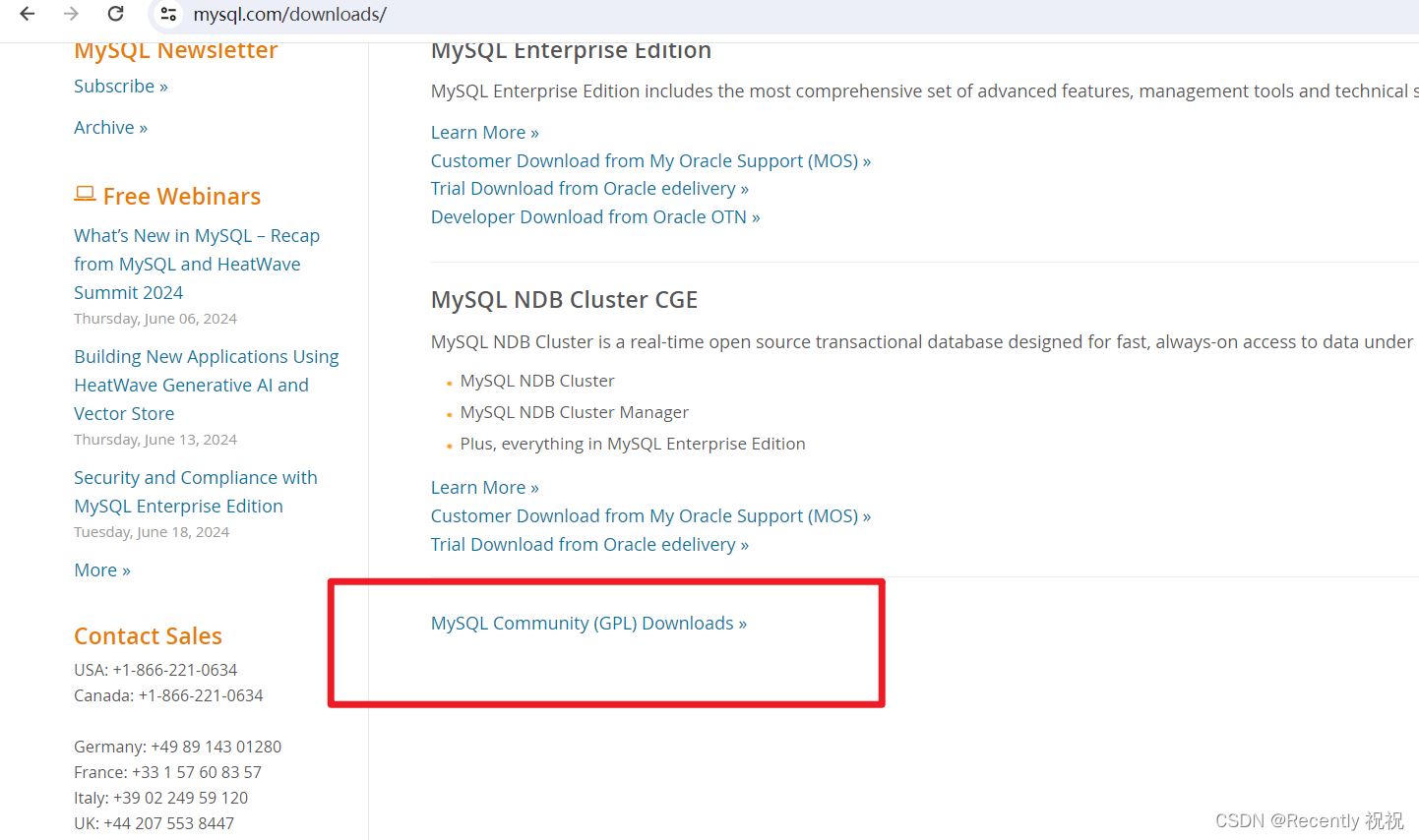The width and height of the screenshot is (1419, 840).
Task: Open Developer Download from Oracle OTN
Action: coord(595,216)
